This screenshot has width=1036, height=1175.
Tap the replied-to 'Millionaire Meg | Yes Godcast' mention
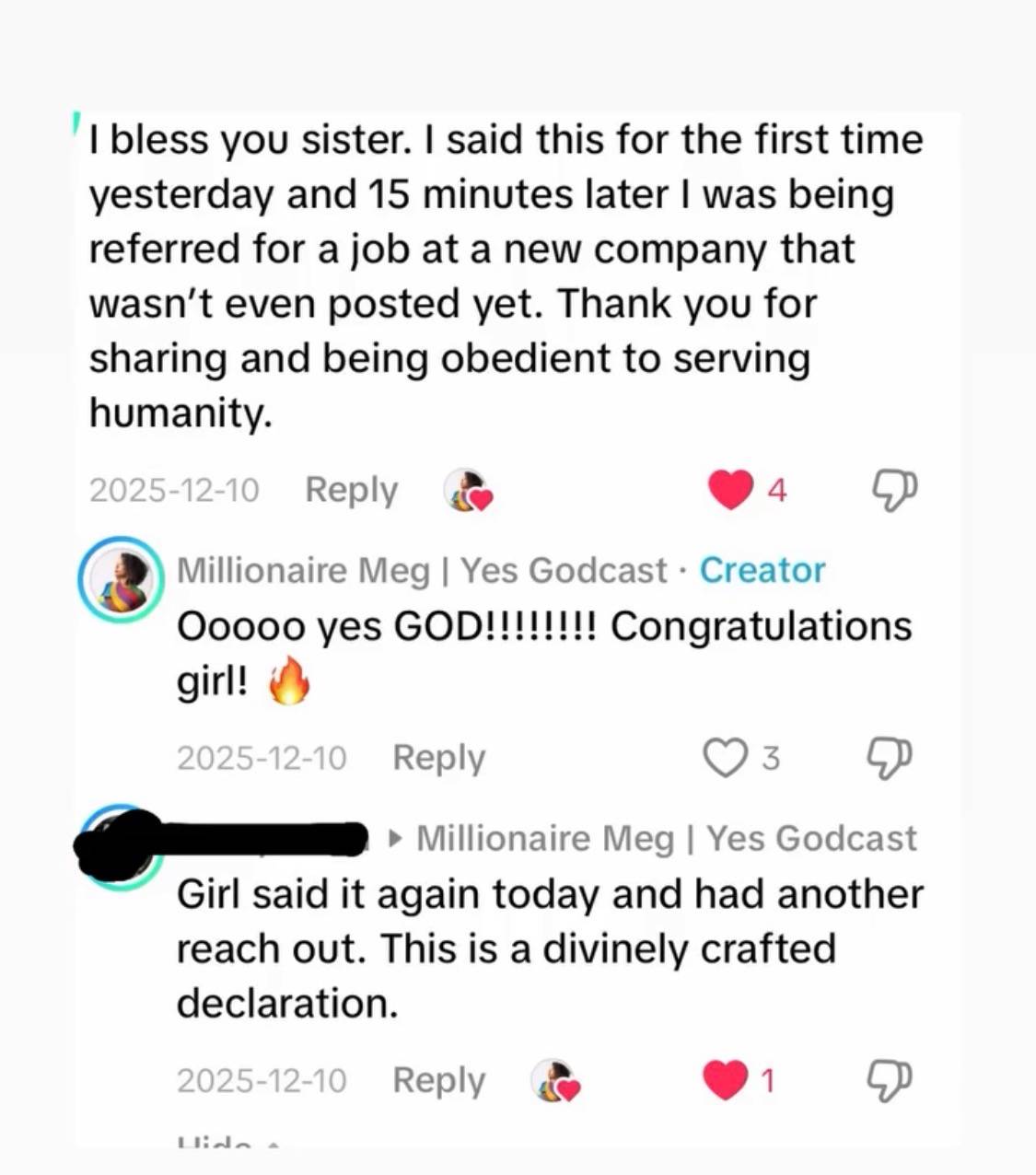666,839
